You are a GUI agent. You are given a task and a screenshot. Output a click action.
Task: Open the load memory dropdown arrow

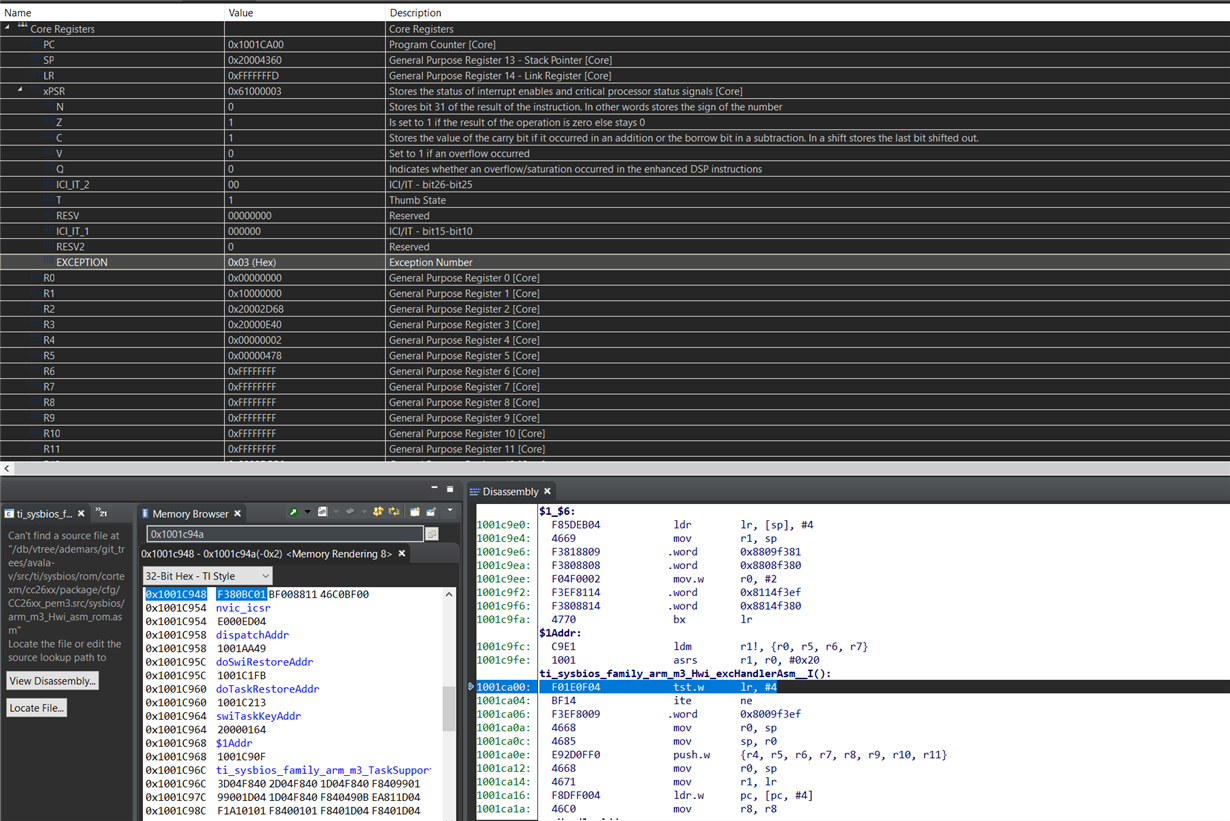coord(364,512)
